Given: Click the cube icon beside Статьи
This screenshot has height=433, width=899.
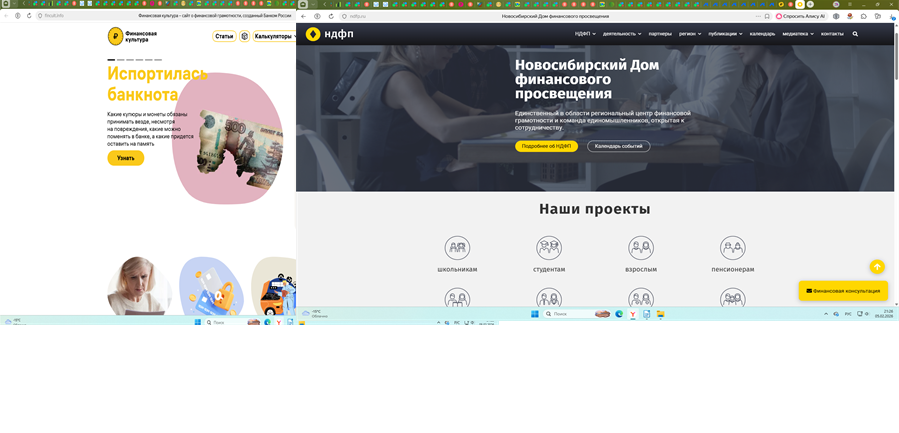Looking at the screenshot, I should pyautogui.click(x=244, y=36).
